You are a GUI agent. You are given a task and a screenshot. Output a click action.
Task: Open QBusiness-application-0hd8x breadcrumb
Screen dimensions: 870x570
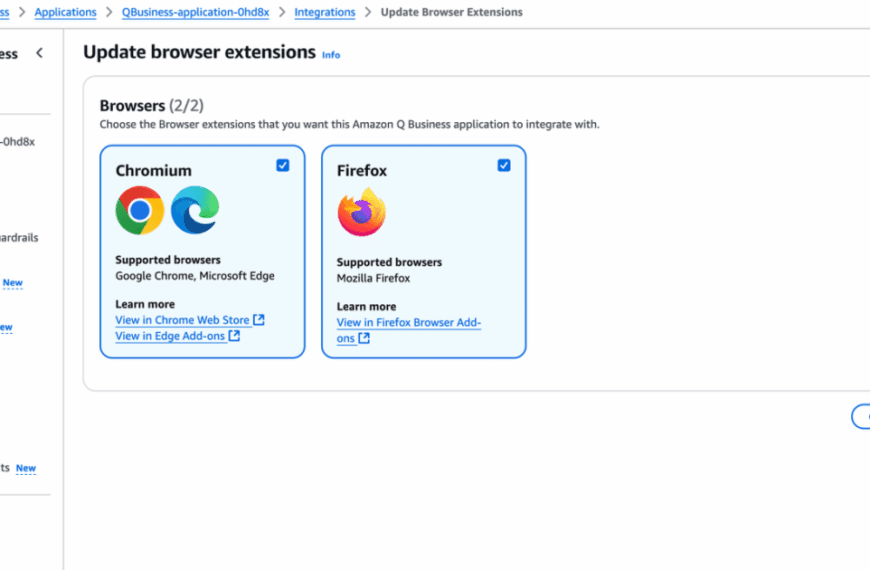195,12
